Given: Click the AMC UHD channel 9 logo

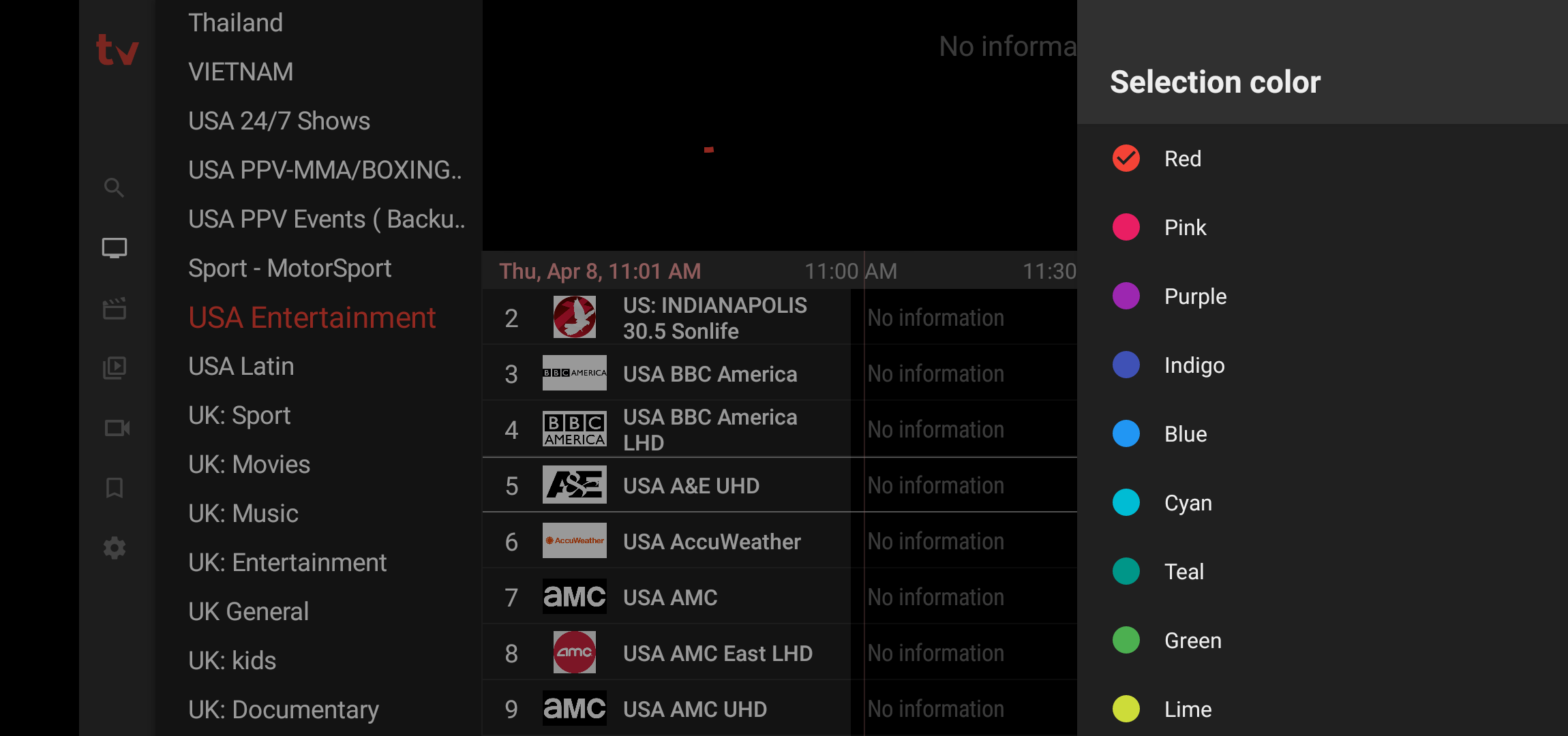Looking at the screenshot, I should 574,708.
